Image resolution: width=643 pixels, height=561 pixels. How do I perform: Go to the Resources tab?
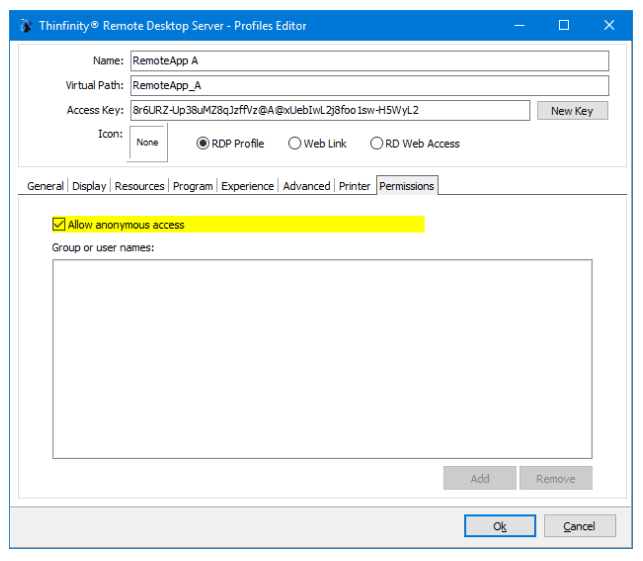click(139, 186)
